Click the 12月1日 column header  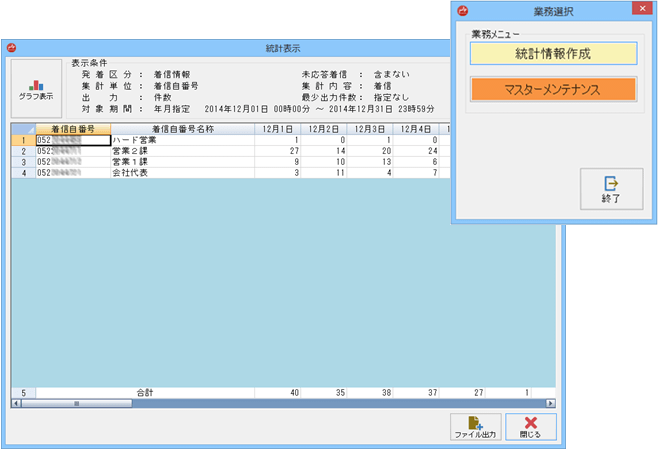click(x=276, y=129)
